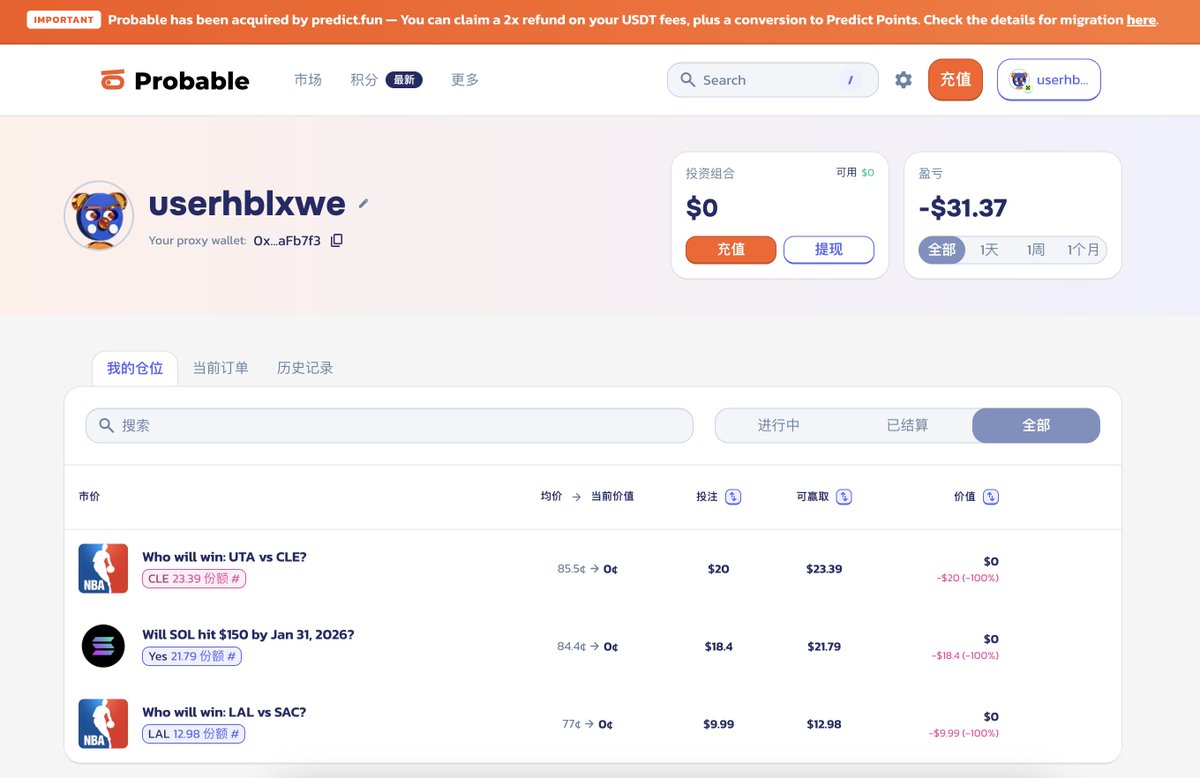Screen dimensions: 1200x778
Task: Click the $18.4 bet amount
Action: [x=718, y=647]
